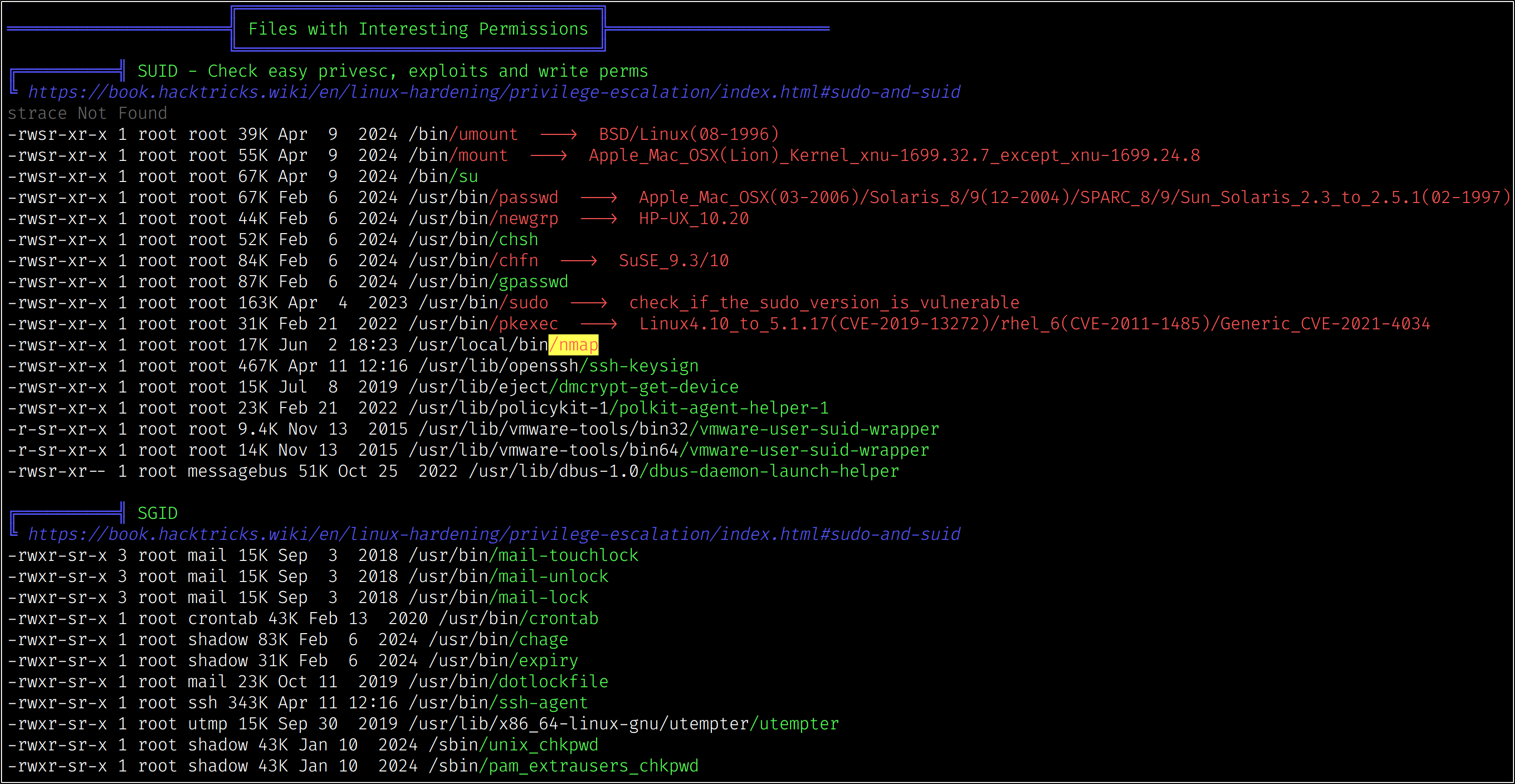Screen dimensions: 1515x784
Task: Click the 'check_if_the_sudo_version_is_vulnerable' text
Action: 824,303
